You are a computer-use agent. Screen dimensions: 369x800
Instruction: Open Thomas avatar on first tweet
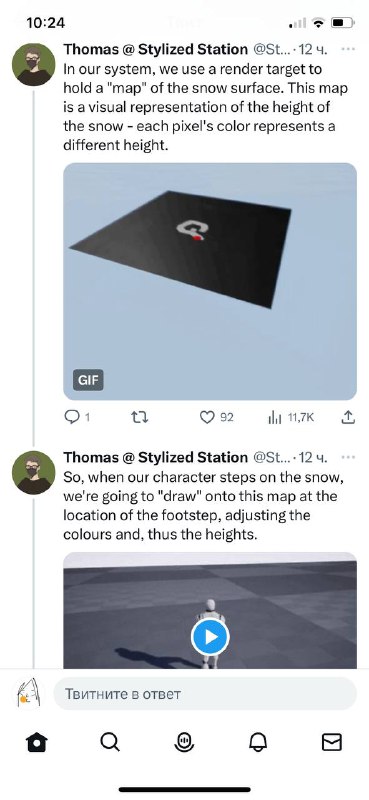tap(33, 64)
